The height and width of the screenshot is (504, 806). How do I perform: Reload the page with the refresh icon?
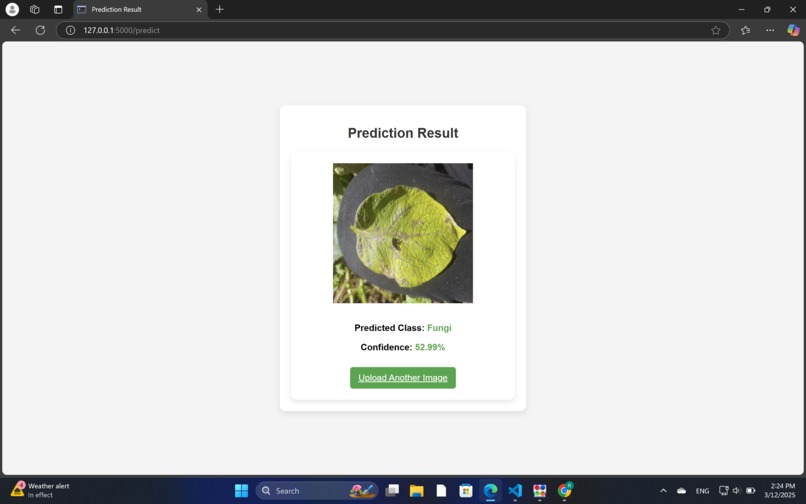coord(40,30)
